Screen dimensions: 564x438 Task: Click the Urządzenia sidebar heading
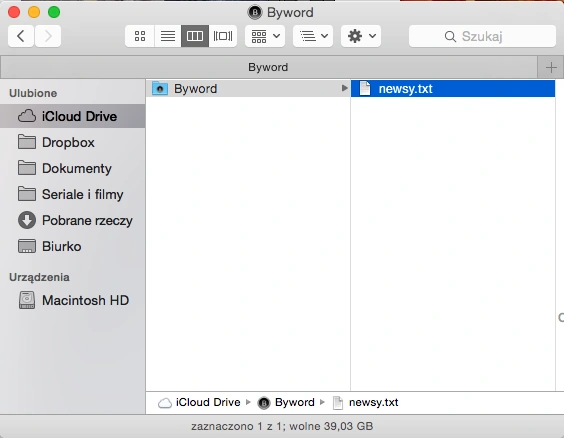point(40,277)
